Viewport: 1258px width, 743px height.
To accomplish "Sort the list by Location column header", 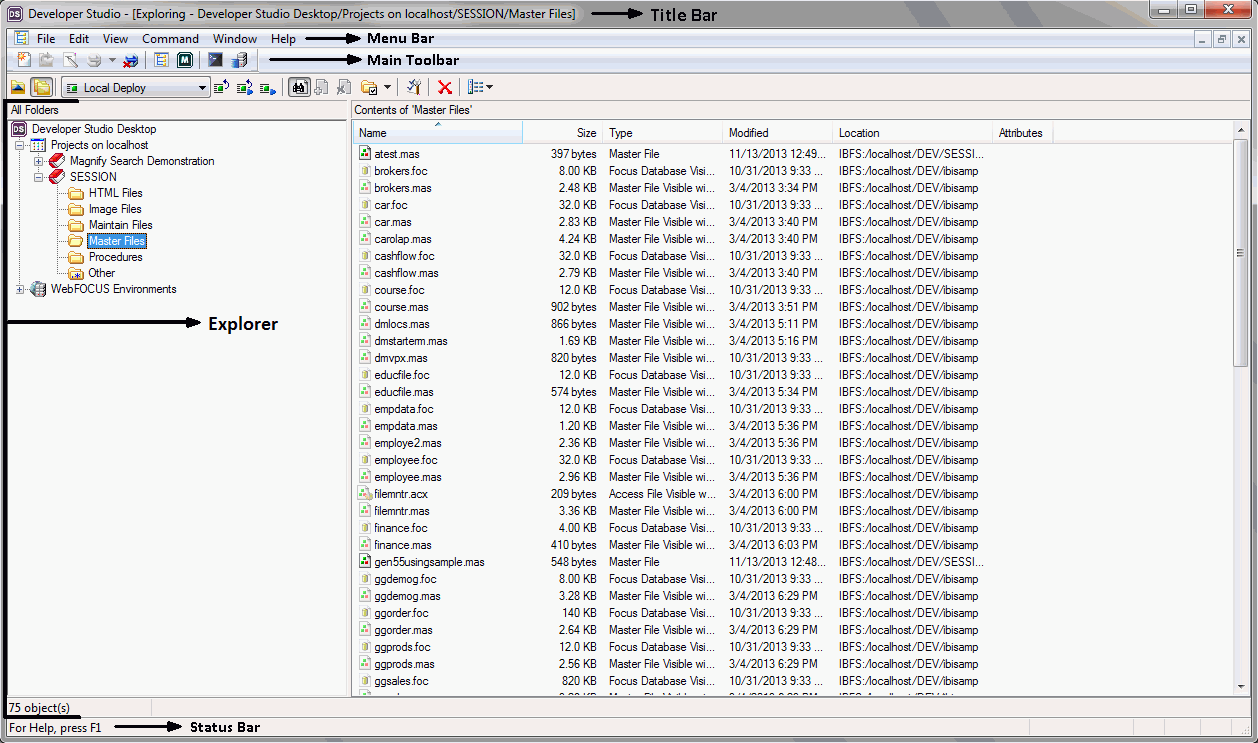I will click(912, 133).
